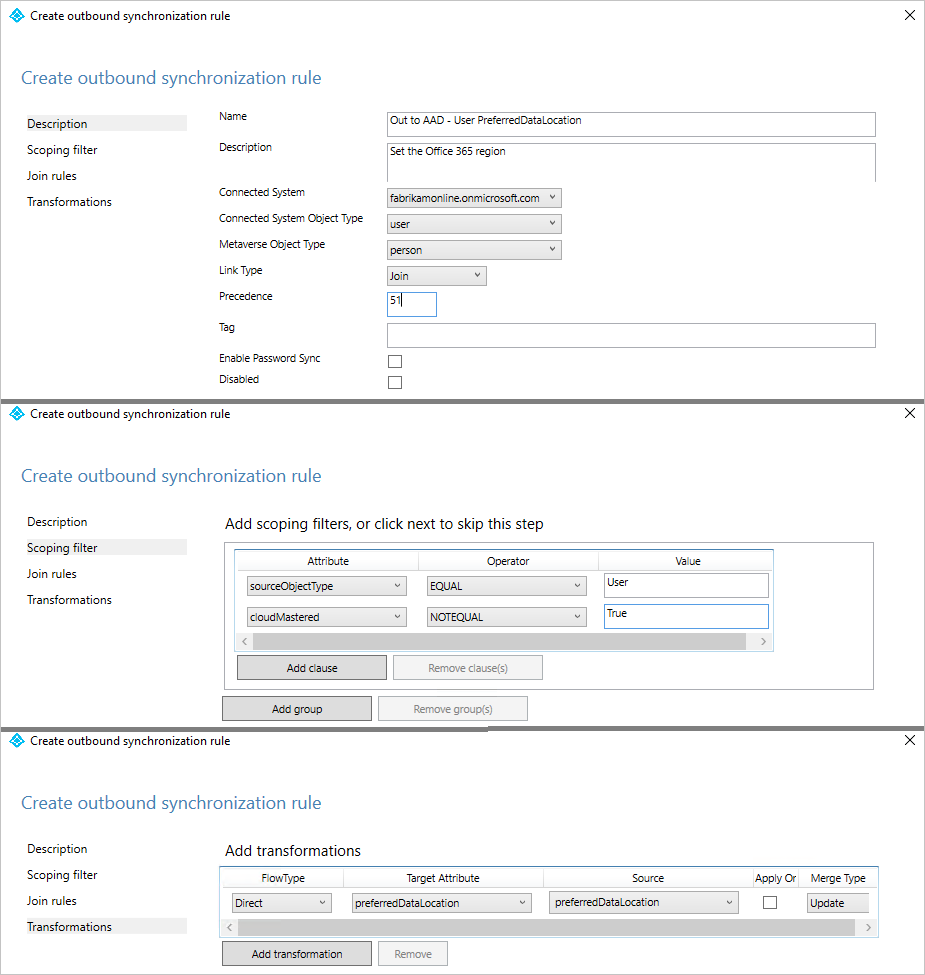
Task: Toggle the Apply Once checkbox in transformations row
Action: (x=768, y=902)
